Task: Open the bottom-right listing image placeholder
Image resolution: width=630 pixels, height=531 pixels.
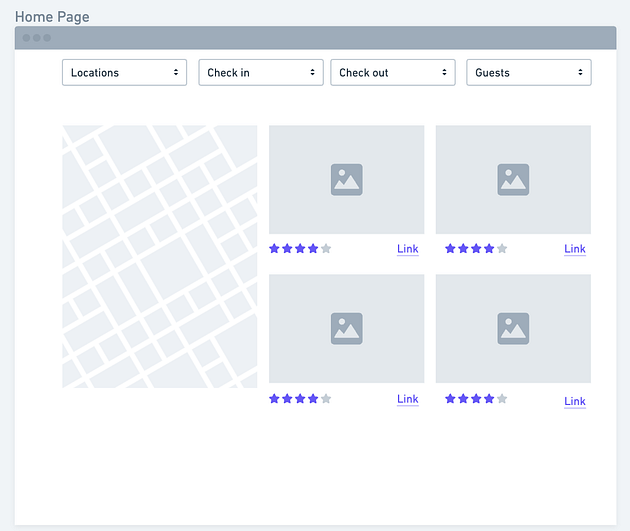Action: pos(513,329)
